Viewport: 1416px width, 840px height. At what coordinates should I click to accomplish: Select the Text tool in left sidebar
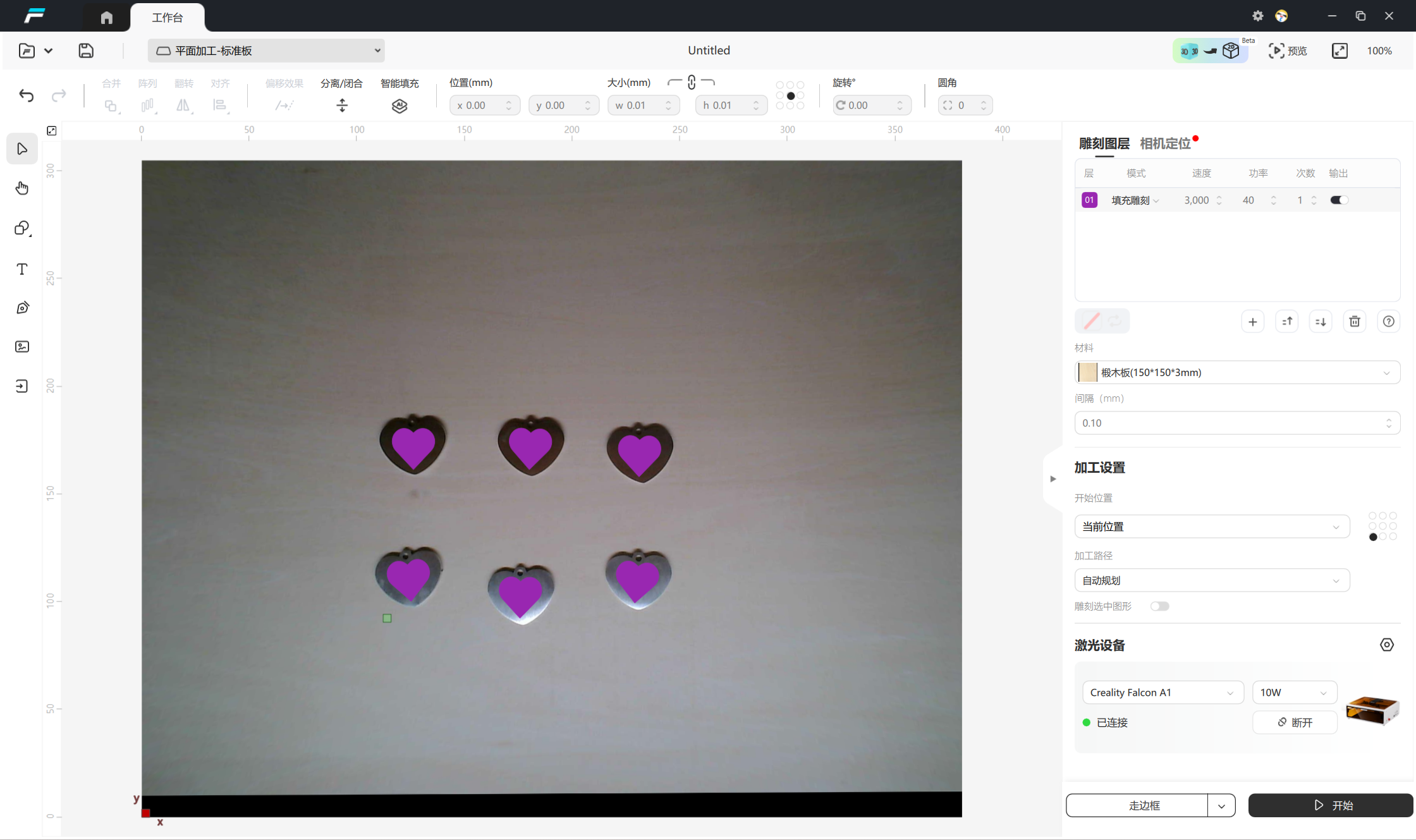[22, 269]
